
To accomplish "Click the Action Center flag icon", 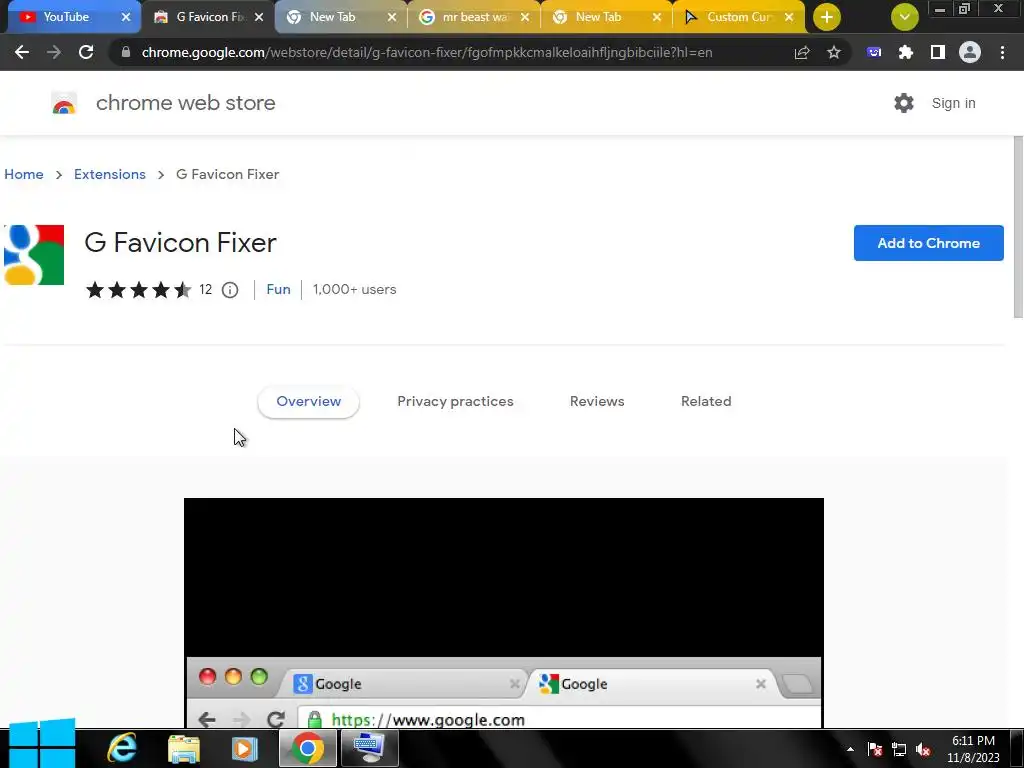I will pyautogui.click(x=875, y=750).
